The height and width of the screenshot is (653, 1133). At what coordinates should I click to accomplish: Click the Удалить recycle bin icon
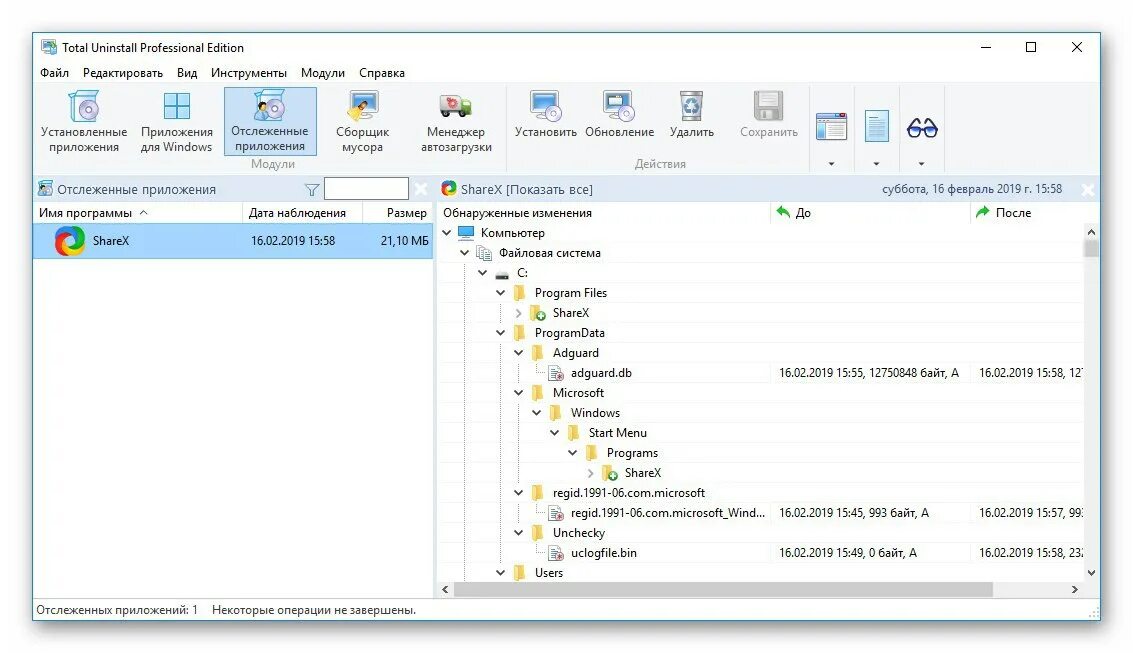(692, 106)
